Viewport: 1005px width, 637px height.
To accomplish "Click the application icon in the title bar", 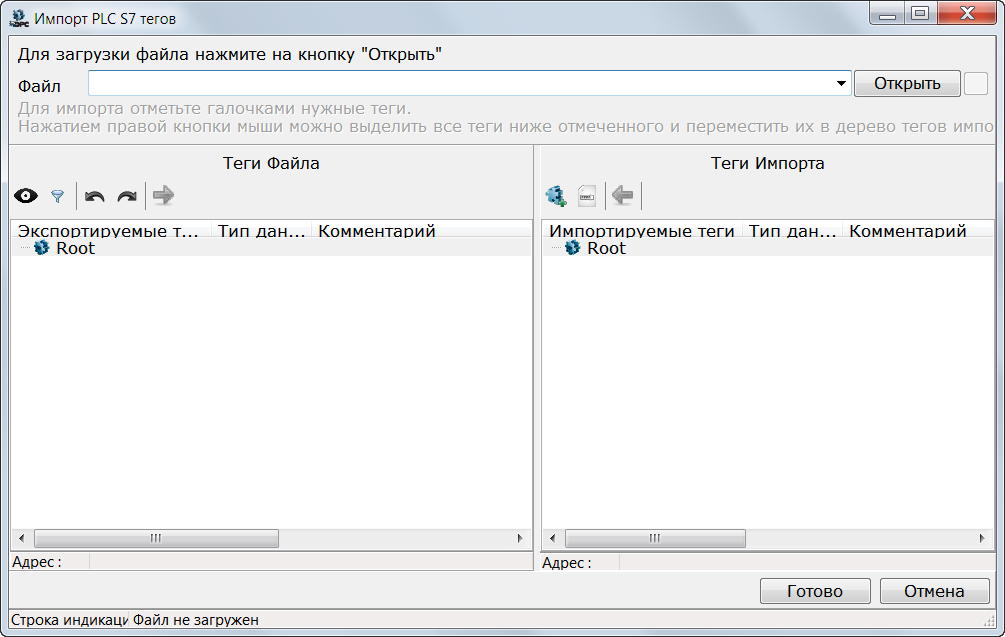I will point(19,19).
